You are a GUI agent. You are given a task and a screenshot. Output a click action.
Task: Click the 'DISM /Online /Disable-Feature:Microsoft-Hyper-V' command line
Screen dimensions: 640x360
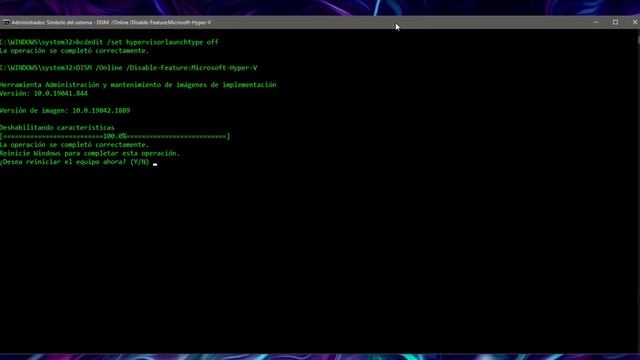tap(129, 68)
